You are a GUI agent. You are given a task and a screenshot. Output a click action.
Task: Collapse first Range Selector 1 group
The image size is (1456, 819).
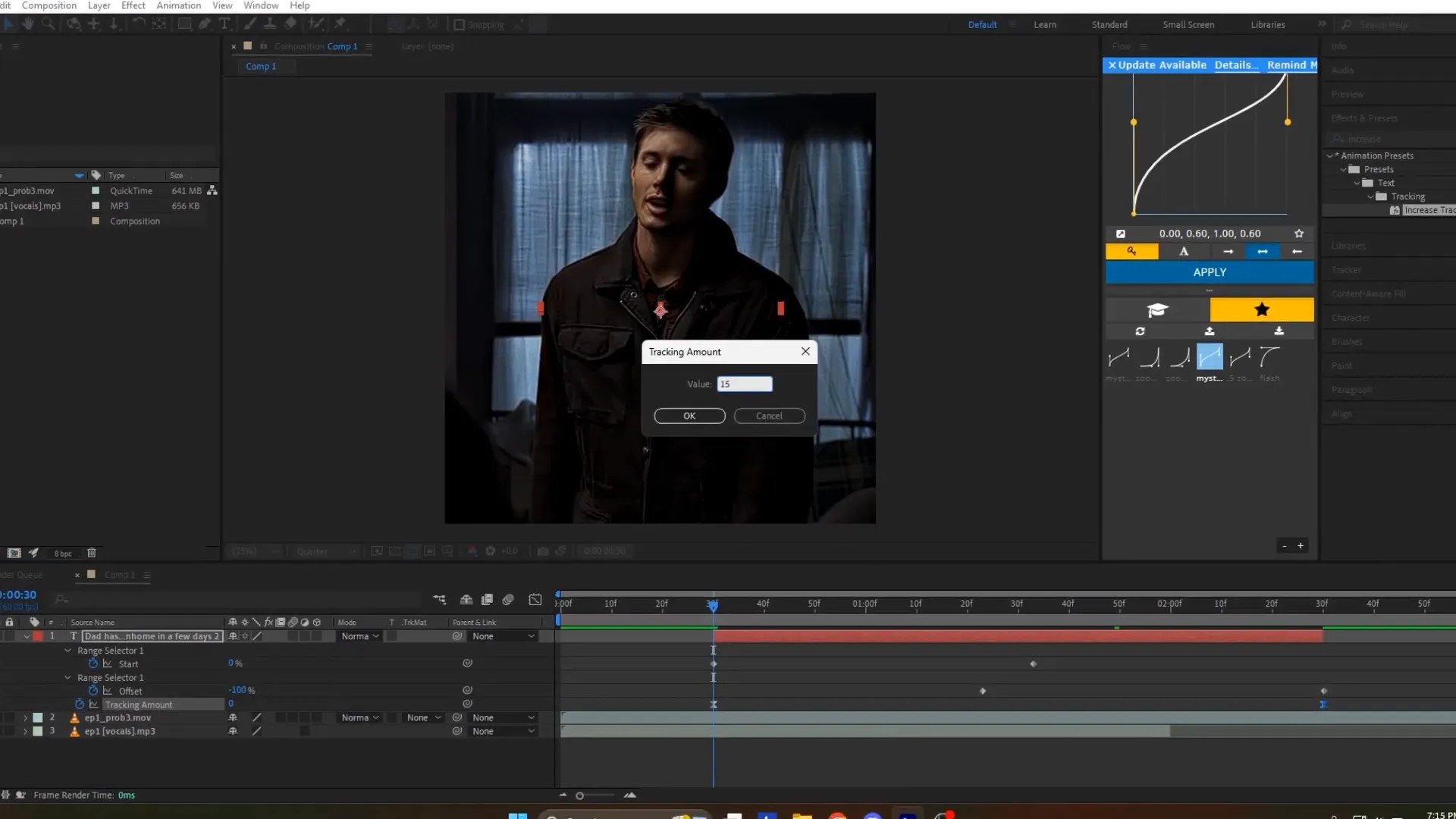(67, 651)
